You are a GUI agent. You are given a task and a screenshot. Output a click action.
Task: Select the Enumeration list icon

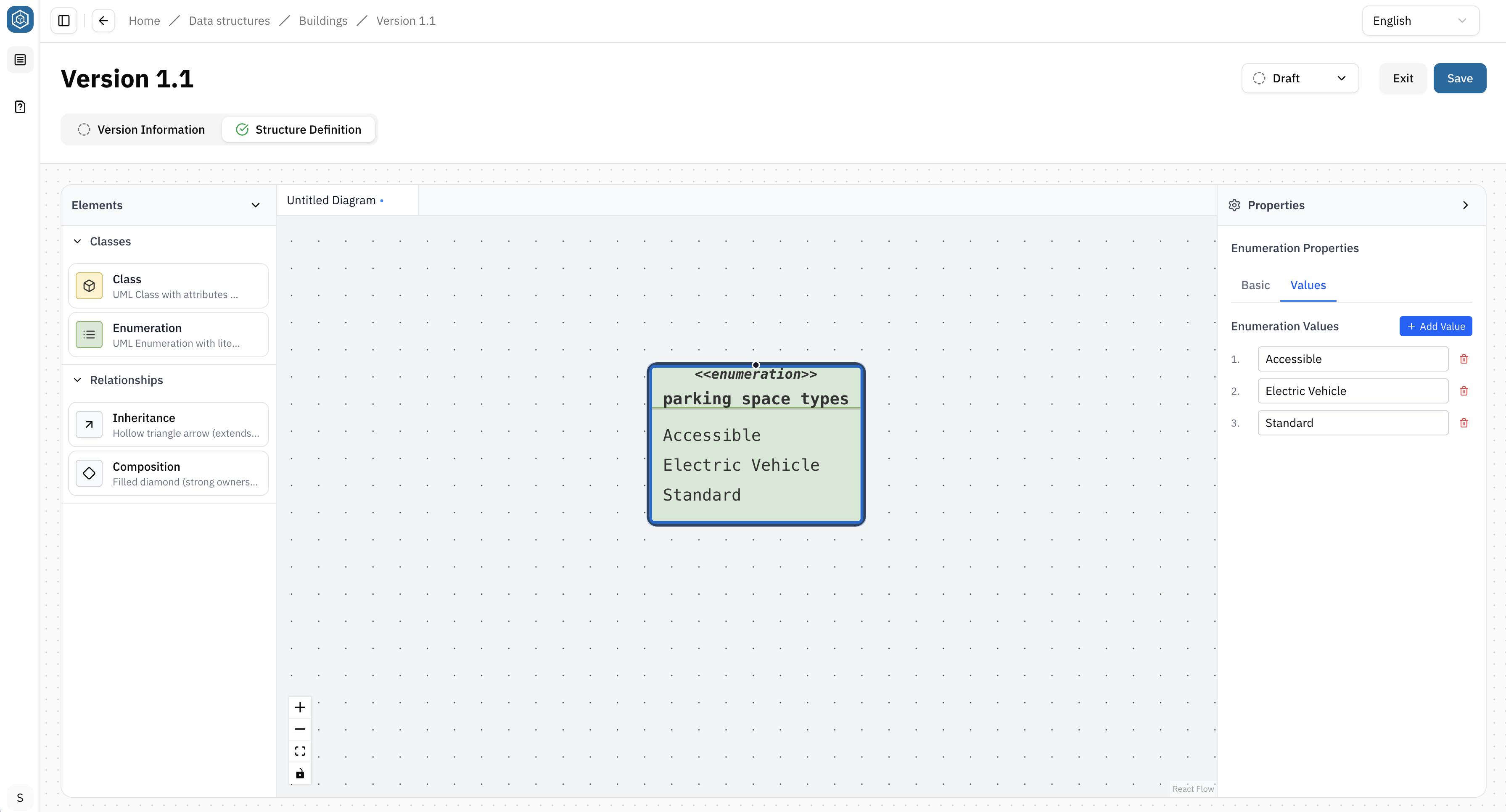tap(89, 335)
